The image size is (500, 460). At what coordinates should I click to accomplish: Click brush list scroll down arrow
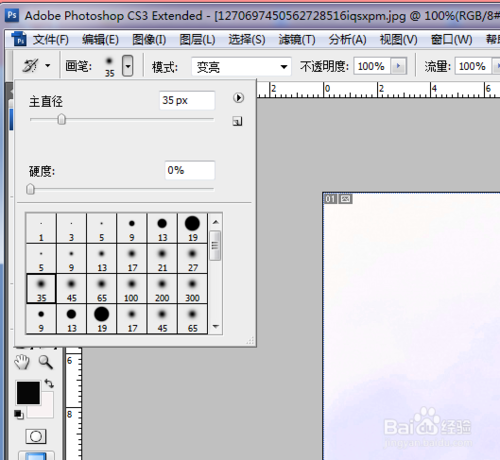click(216, 326)
